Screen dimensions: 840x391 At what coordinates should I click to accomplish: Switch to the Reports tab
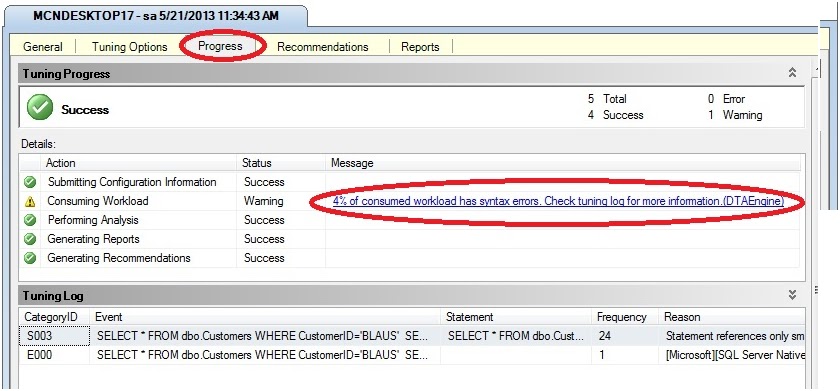coord(420,47)
